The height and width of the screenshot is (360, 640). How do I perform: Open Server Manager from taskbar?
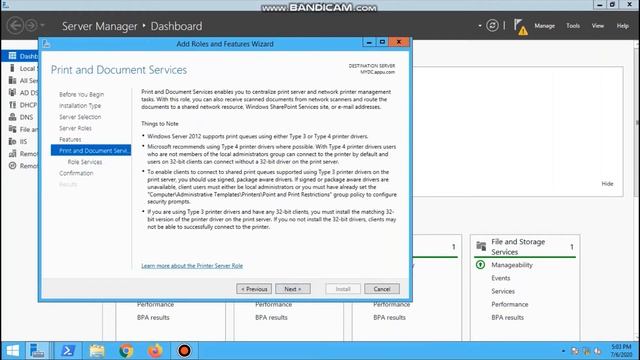pos(38,351)
